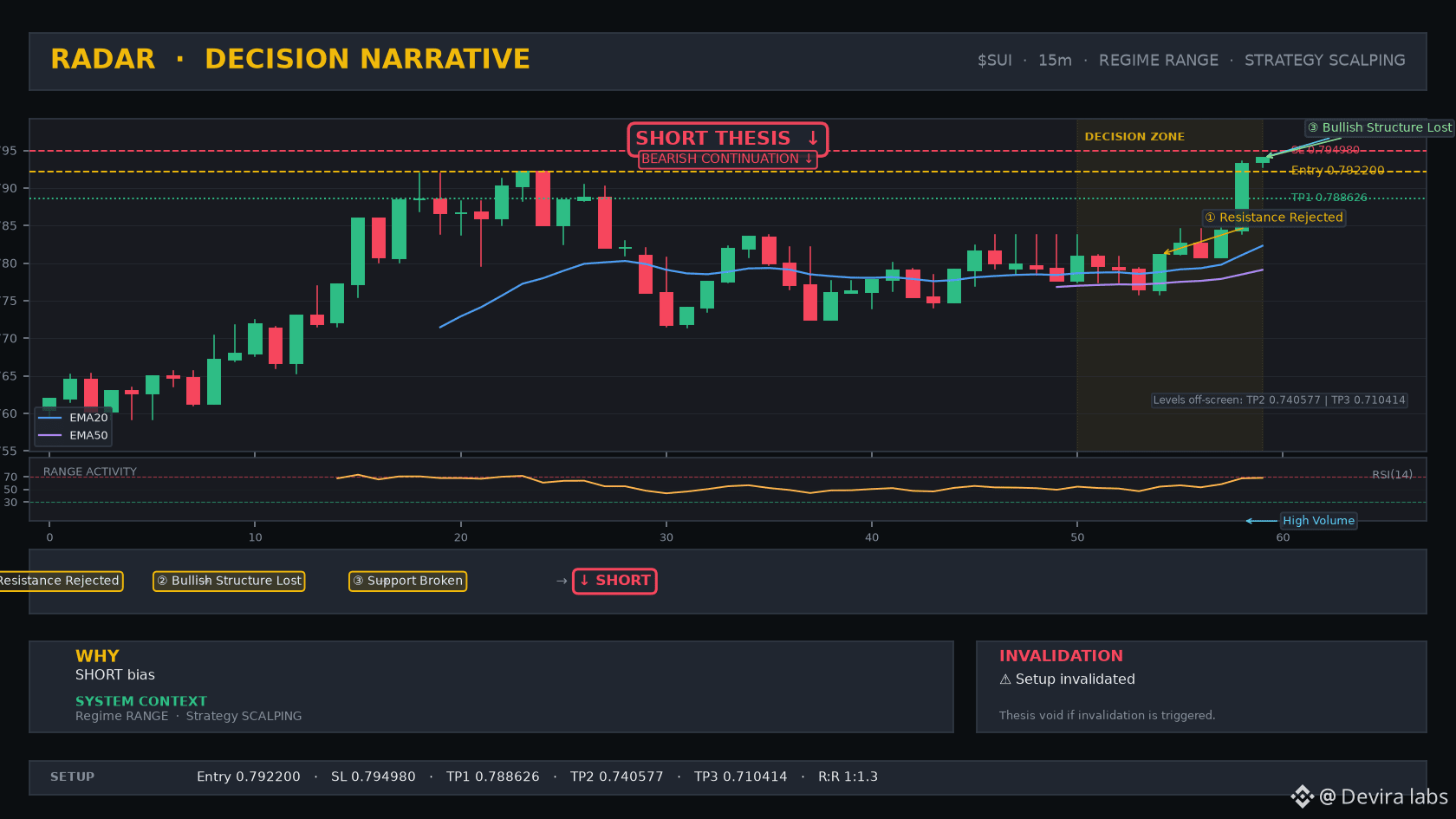Select the $SUI symbol in the header
This screenshot has height=819, width=1456.
pyautogui.click(x=994, y=61)
